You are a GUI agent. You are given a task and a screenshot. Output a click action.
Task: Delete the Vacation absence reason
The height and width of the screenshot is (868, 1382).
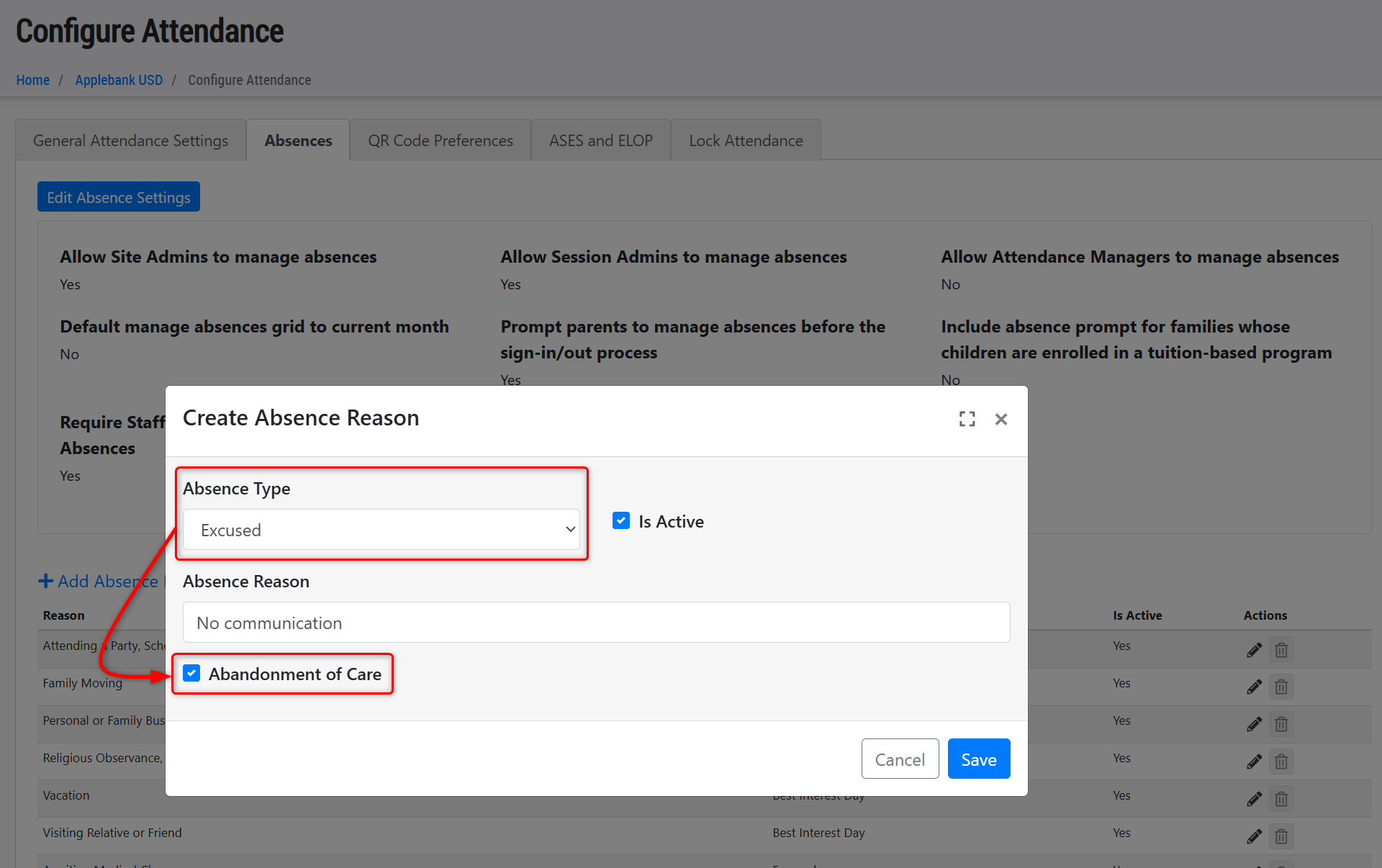pyautogui.click(x=1281, y=799)
